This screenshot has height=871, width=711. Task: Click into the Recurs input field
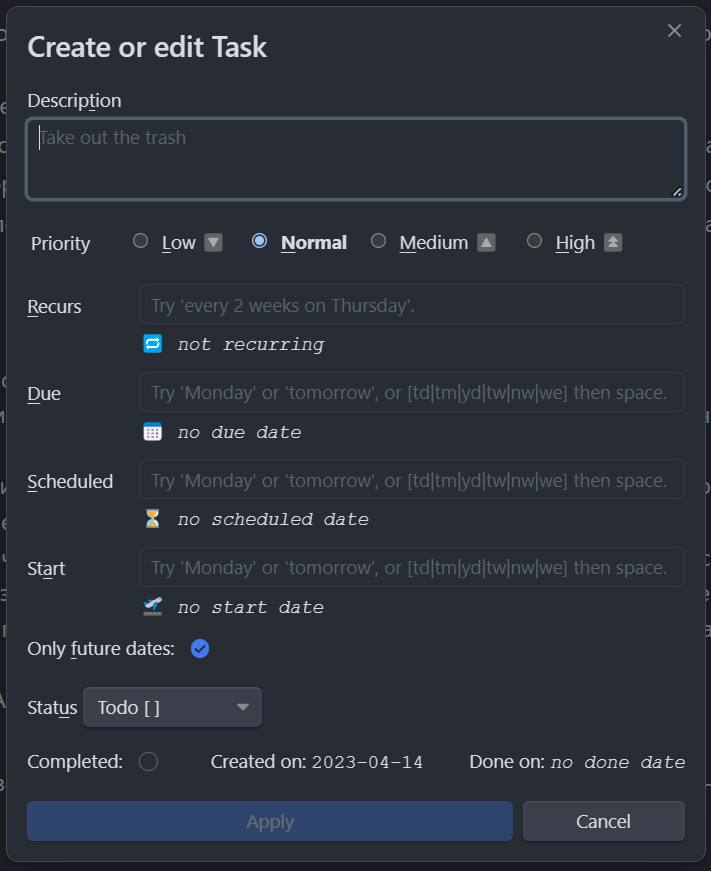(x=412, y=304)
